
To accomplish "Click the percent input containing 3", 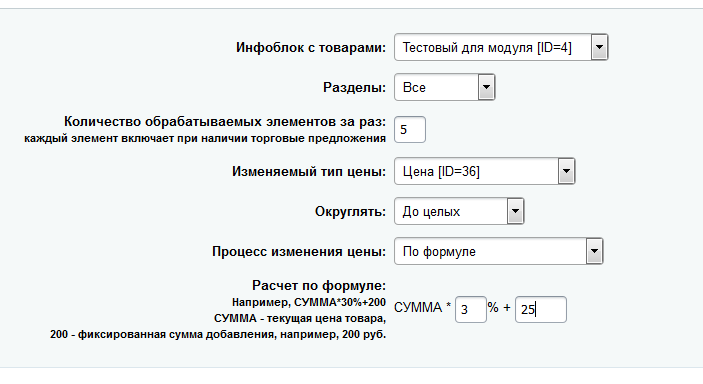I will tap(471, 309).
